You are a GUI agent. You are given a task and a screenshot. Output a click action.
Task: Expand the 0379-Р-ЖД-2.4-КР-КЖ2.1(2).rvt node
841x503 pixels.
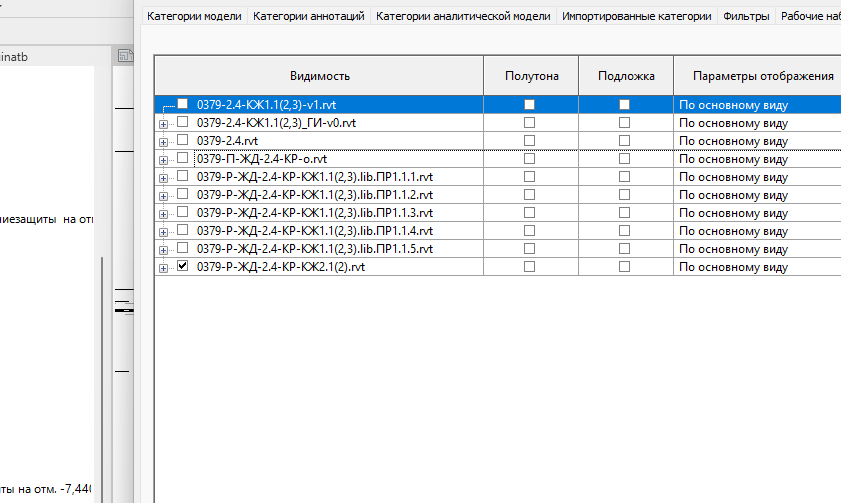click(x=164, y=268)
